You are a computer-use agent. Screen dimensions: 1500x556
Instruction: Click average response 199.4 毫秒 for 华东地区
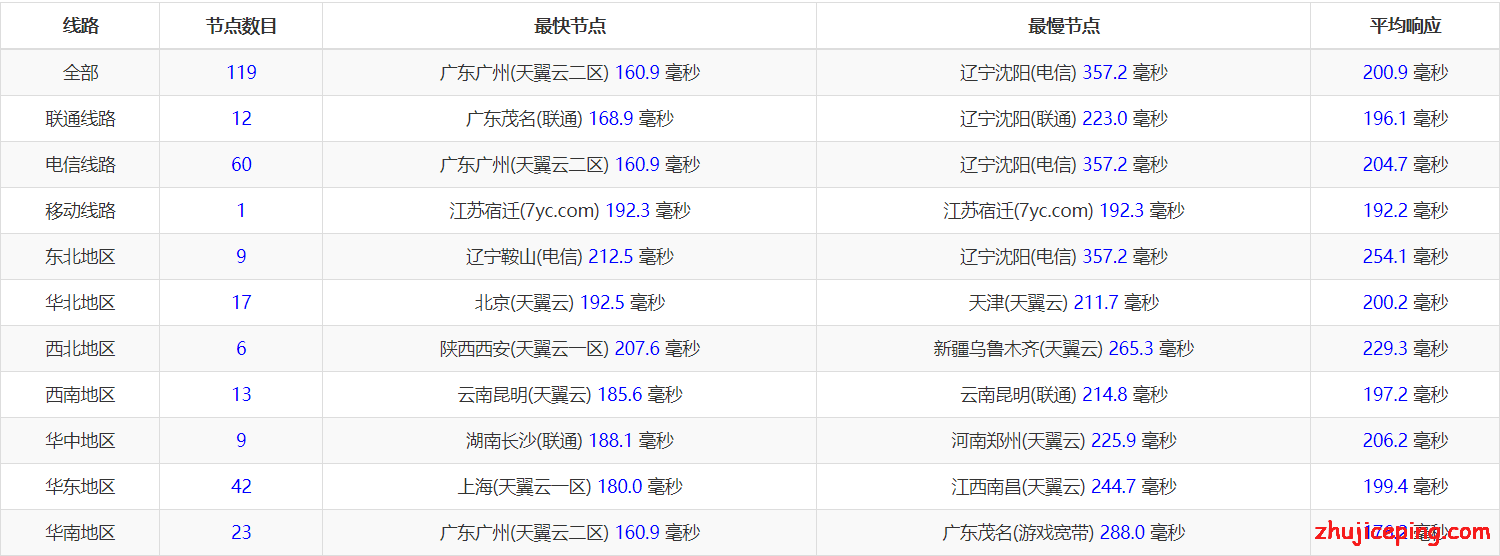[1405, 486]
